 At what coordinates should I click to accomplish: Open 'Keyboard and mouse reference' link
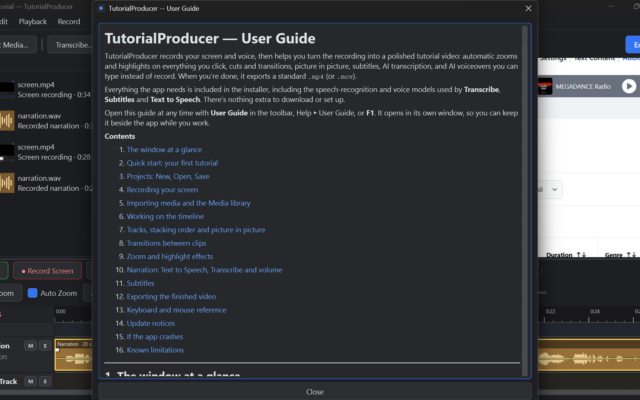(176, 310)
